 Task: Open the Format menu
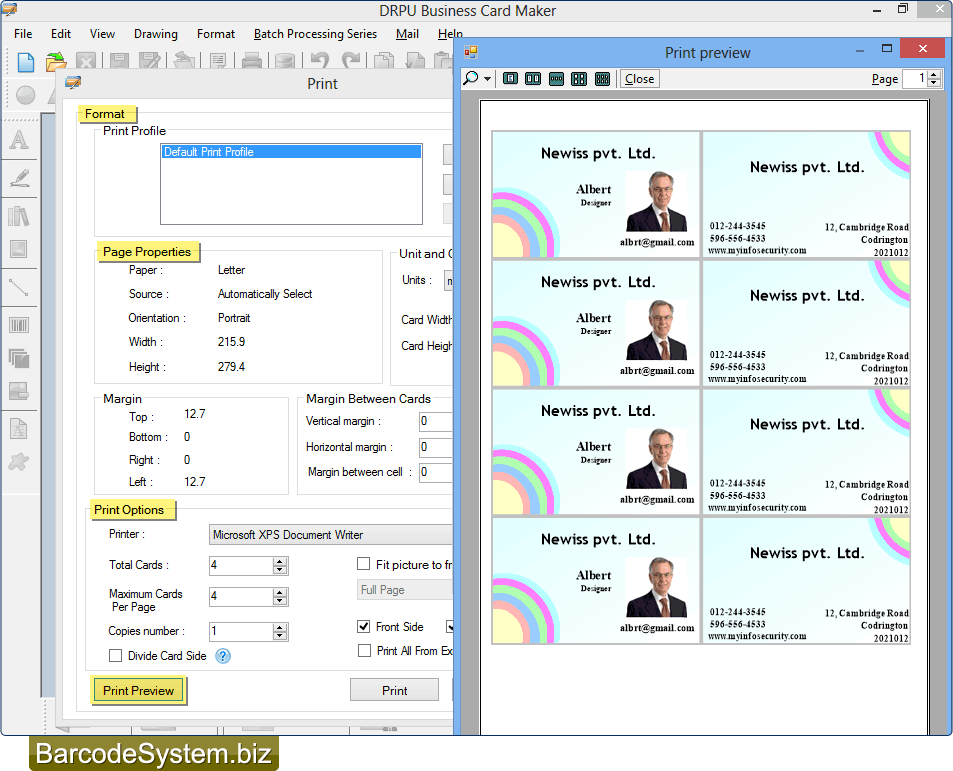216,34
